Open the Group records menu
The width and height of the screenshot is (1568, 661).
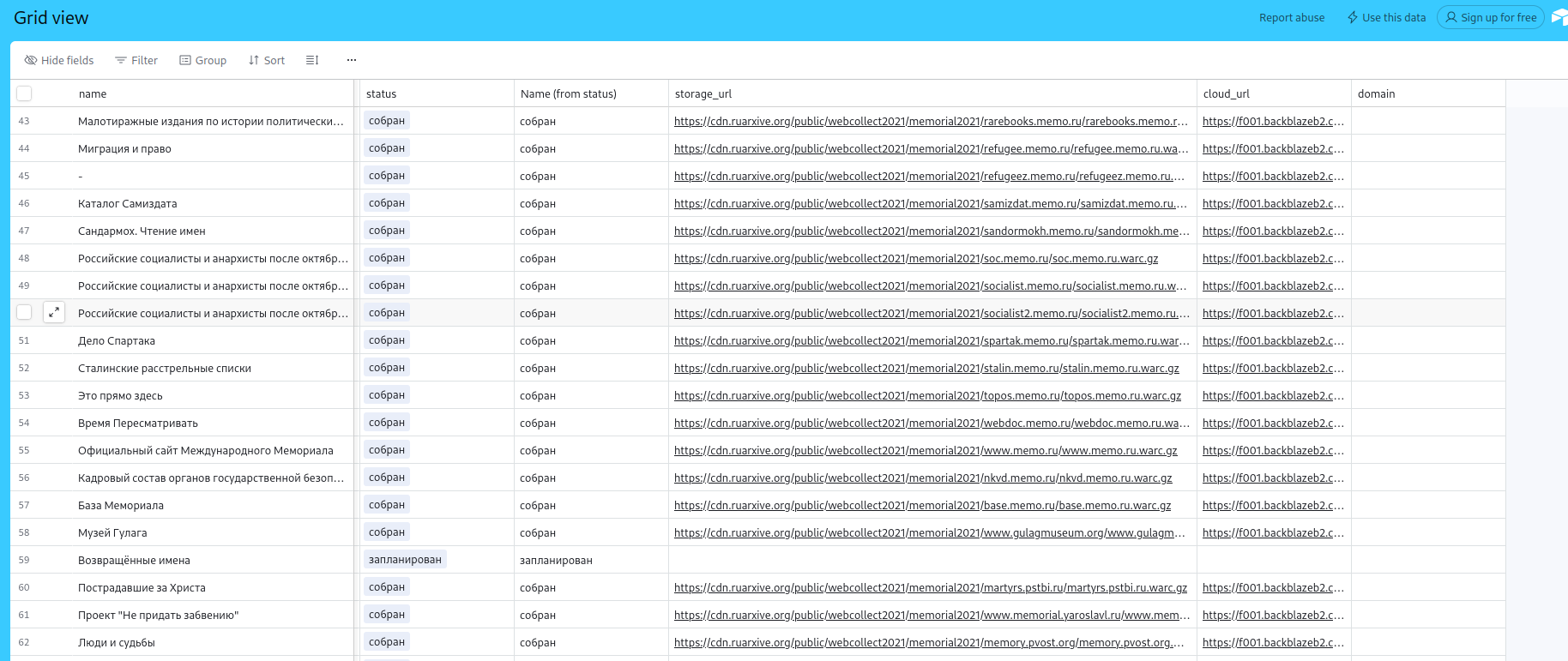202,60
